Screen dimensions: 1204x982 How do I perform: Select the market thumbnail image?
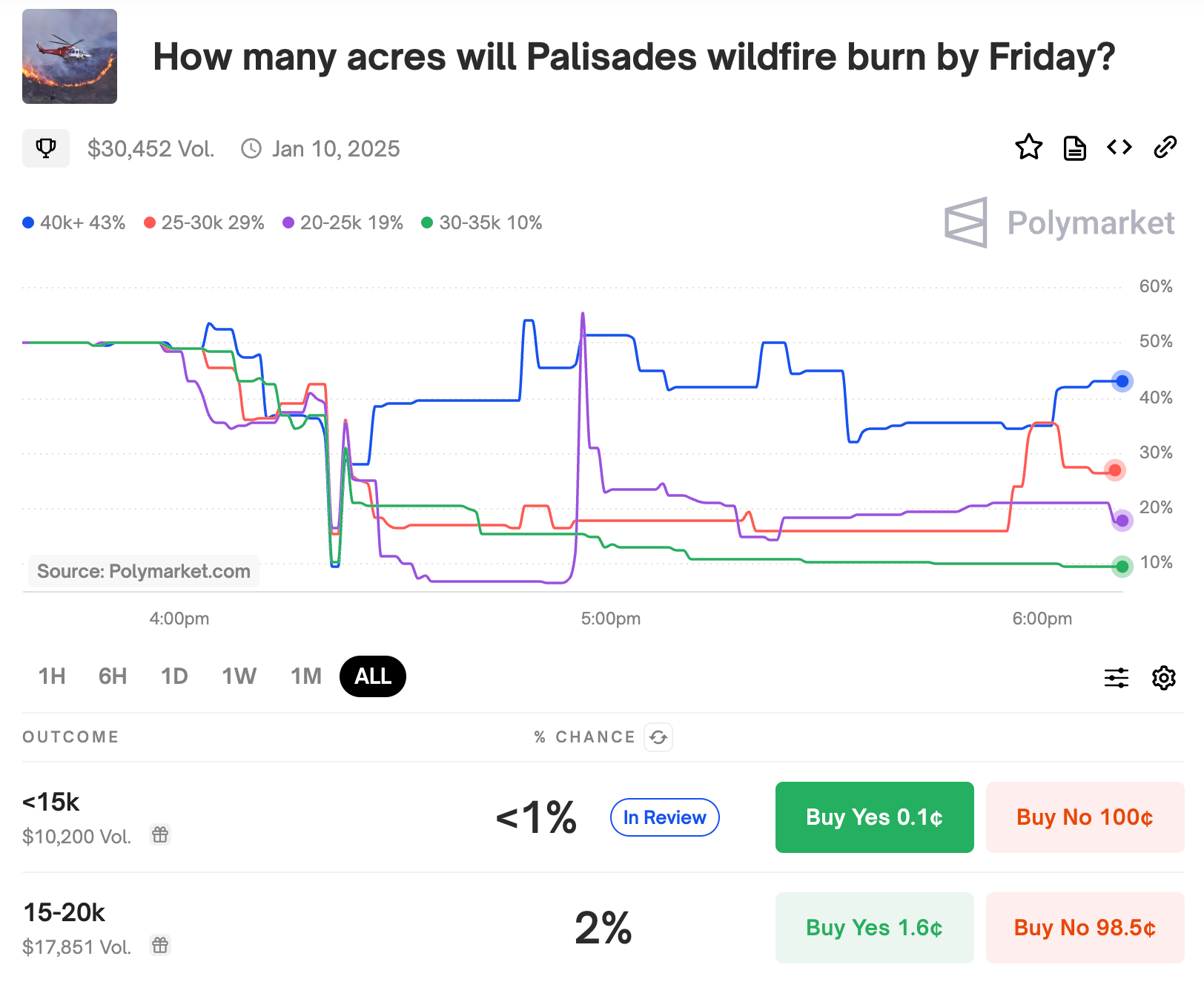pyautogui.click(x=69, y=56)
